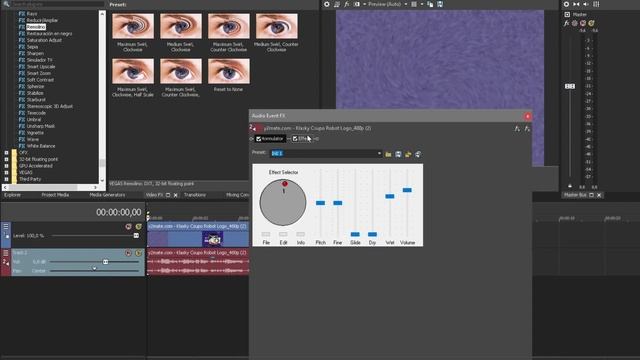640x360 pixels.
Task: Click the plug-in chain icon in Audio Event FX
Action: click(x=517, y=129)
